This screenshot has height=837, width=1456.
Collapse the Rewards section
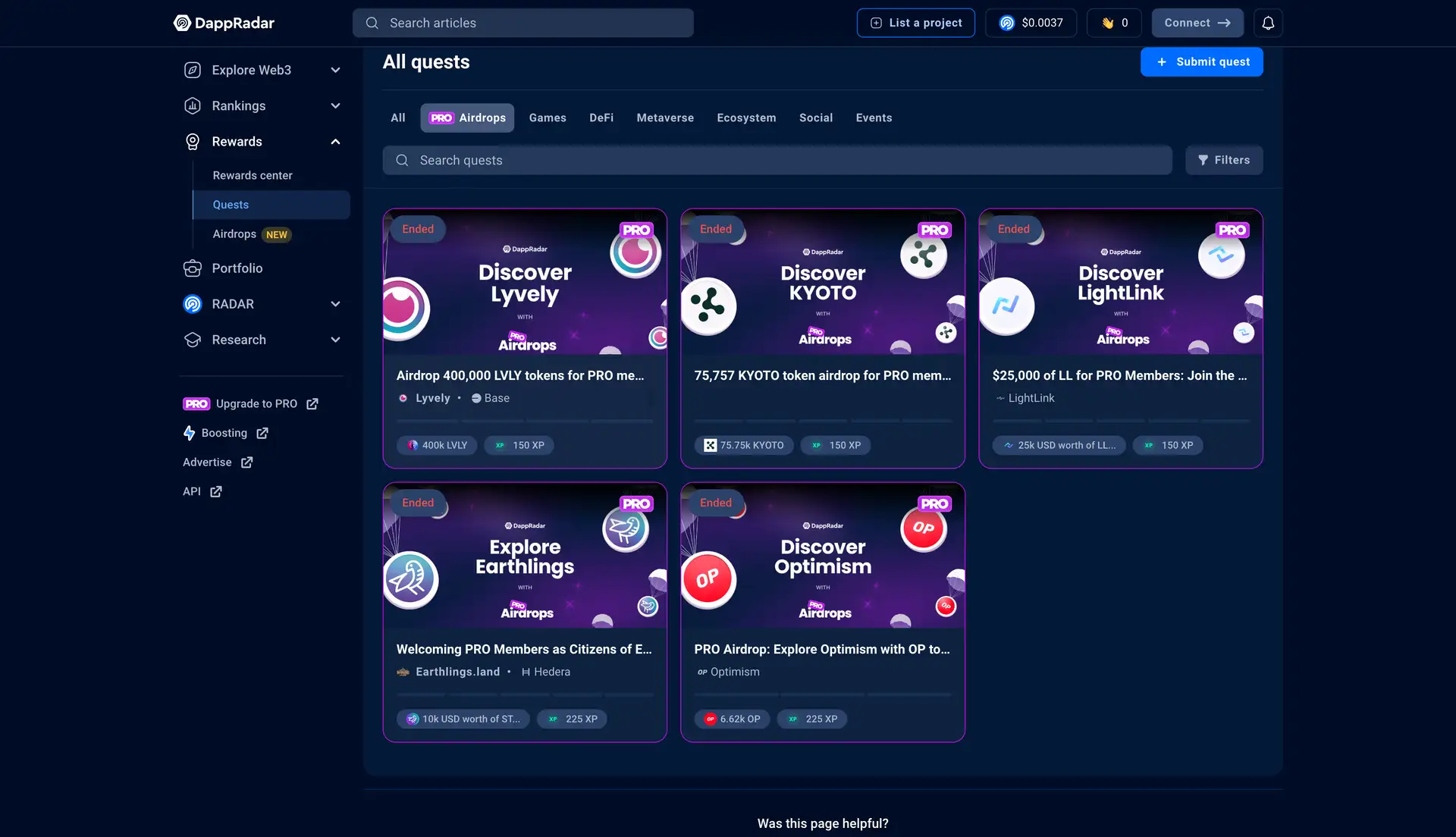(335, 142)
